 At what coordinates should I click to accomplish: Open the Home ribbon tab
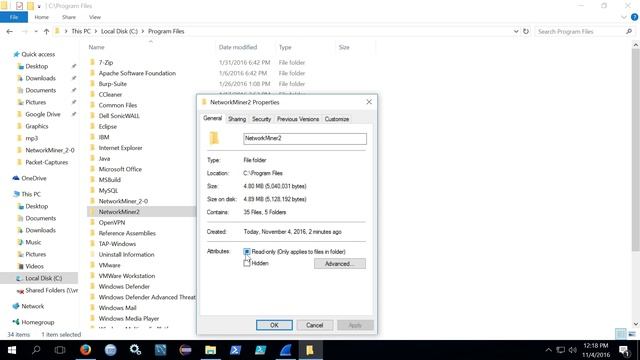point(42,17)
